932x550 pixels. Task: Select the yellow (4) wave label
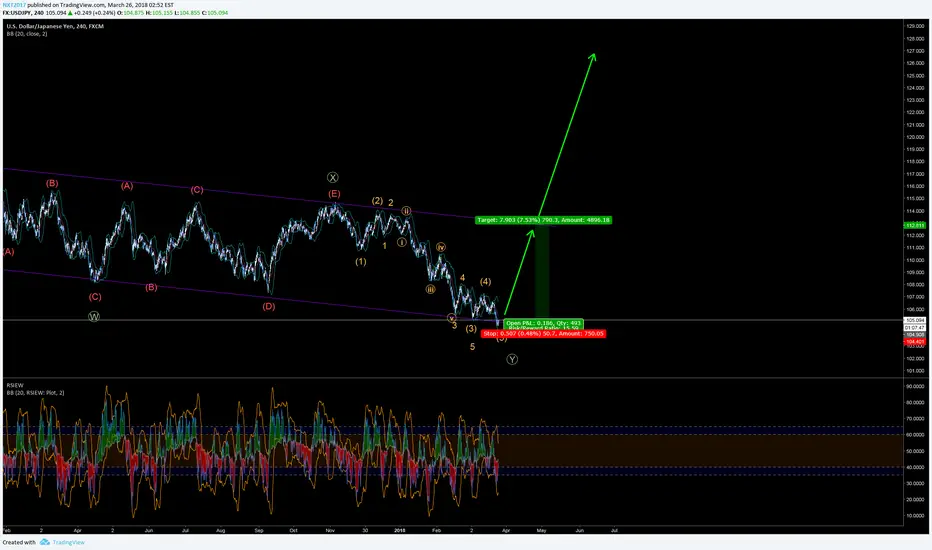click(486, 282)
